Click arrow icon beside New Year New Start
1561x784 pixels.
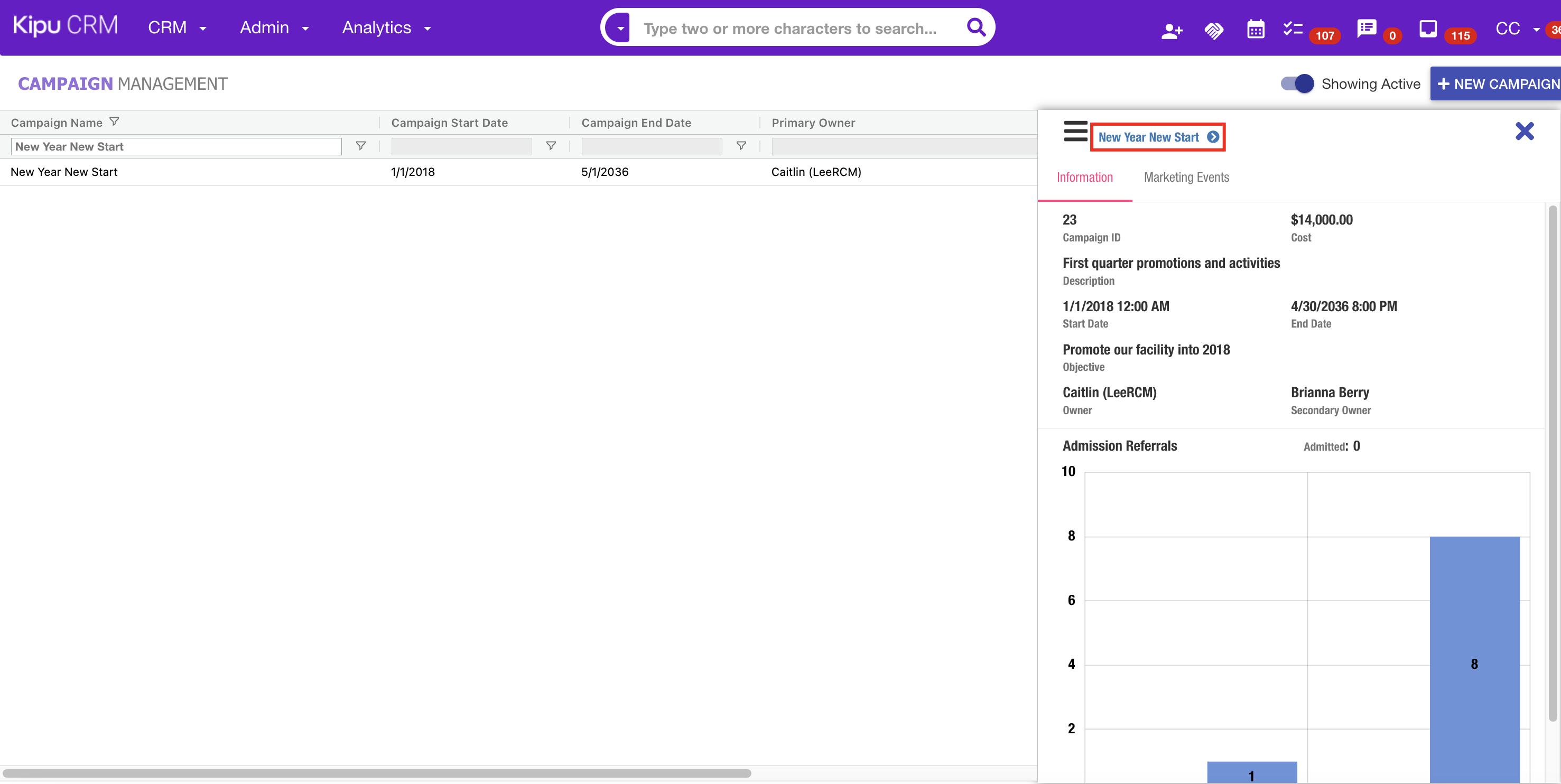pos(1213,137)
